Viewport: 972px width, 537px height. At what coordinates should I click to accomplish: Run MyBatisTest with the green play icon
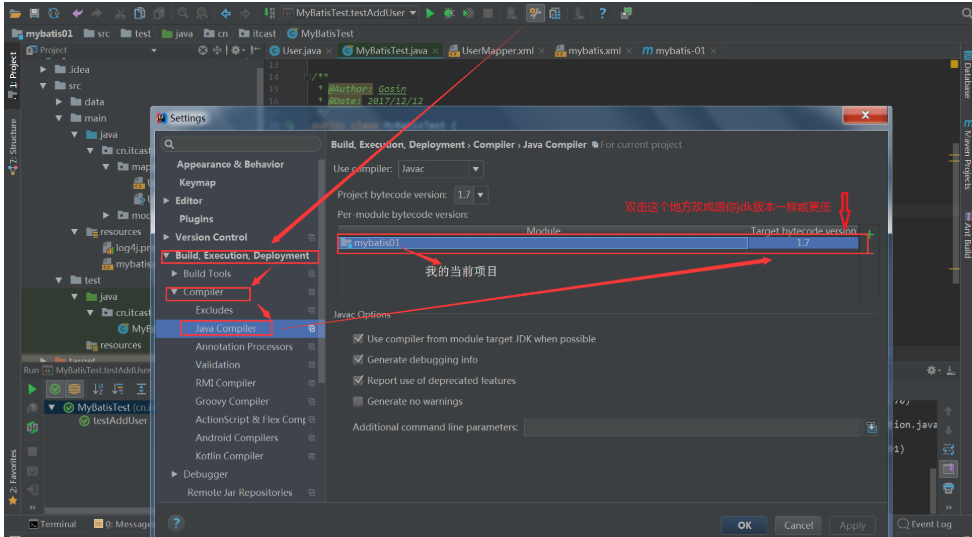tap(430, 13)
